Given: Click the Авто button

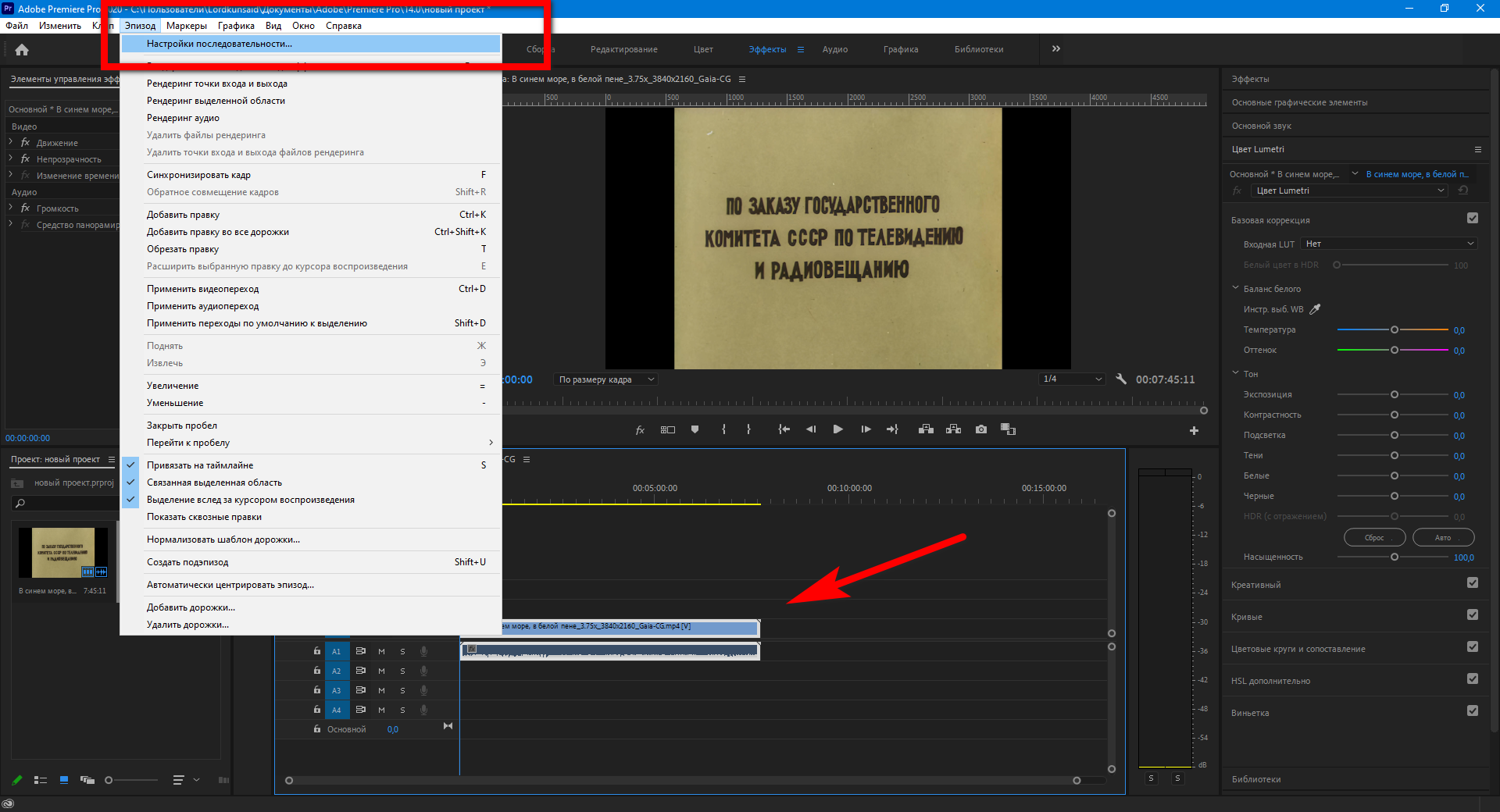Looking at the screenshot, I should click(1443, 537).
